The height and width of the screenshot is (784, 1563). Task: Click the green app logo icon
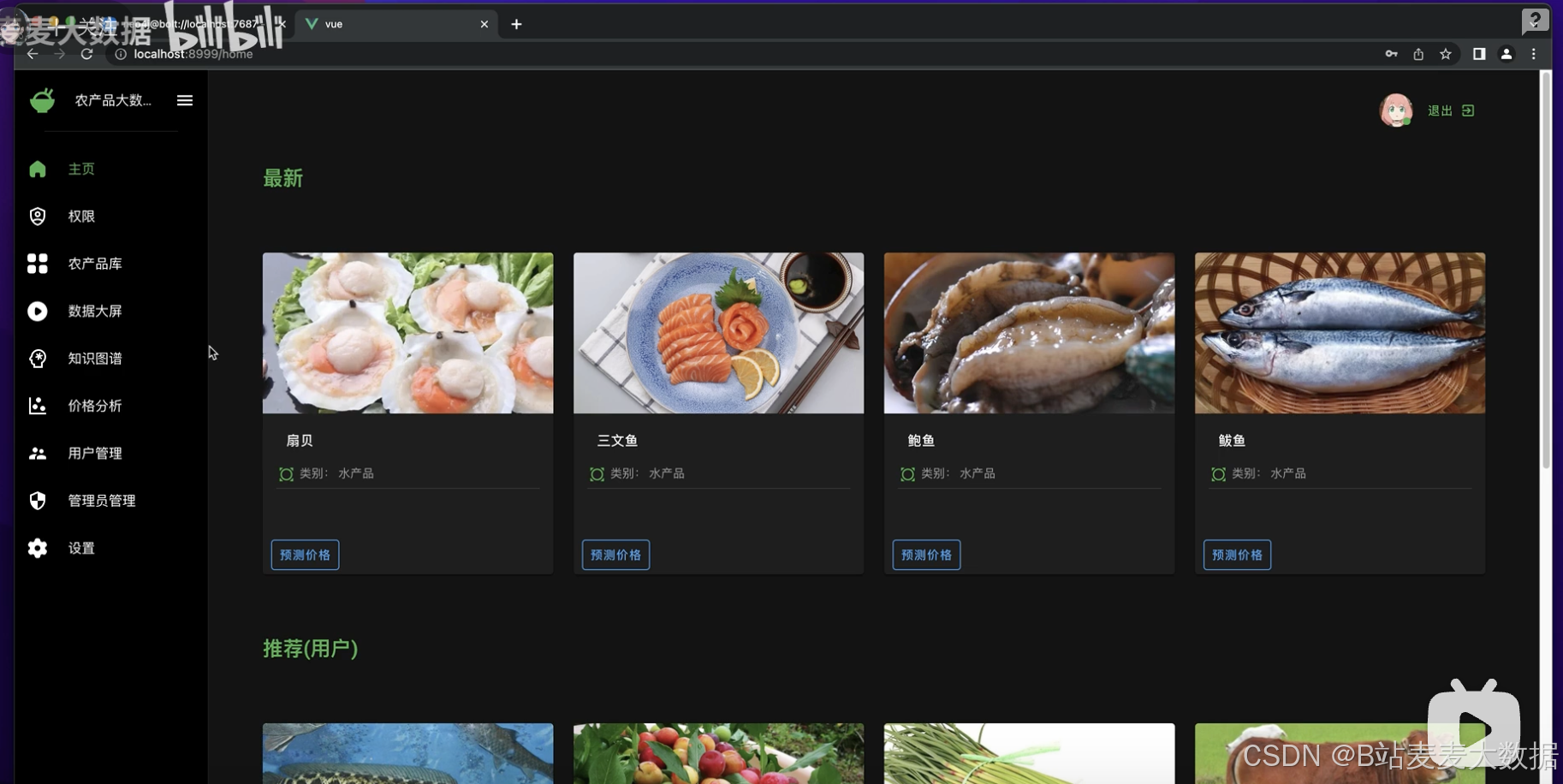tap(42, 100)
